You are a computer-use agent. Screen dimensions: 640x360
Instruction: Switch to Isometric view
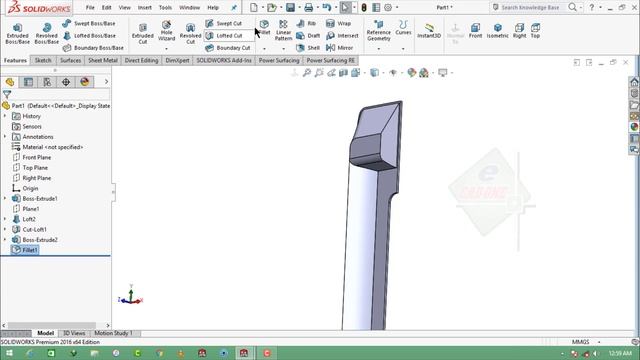point(498,31)
